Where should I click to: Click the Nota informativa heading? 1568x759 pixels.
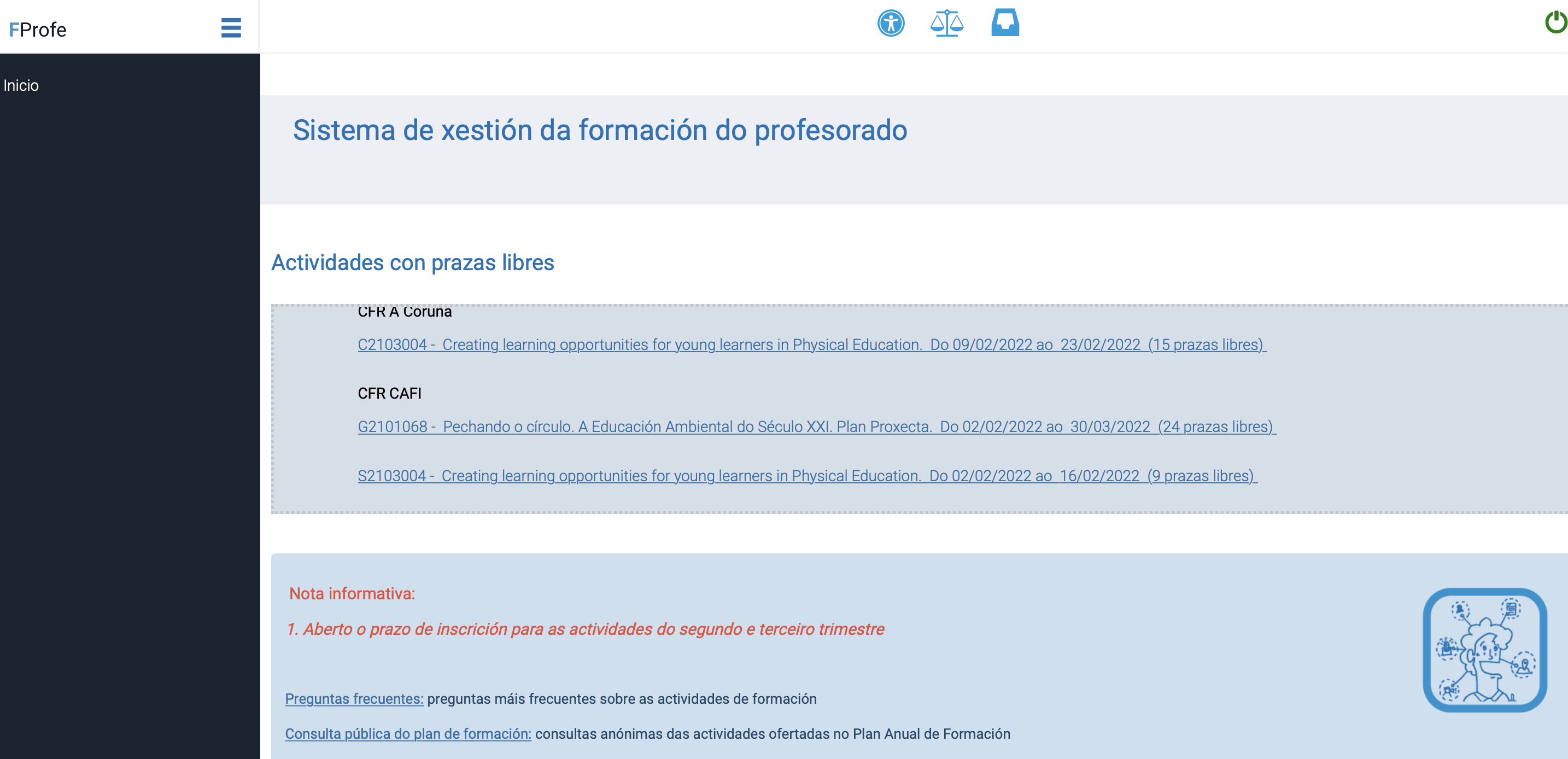click(x=352, y=593)
